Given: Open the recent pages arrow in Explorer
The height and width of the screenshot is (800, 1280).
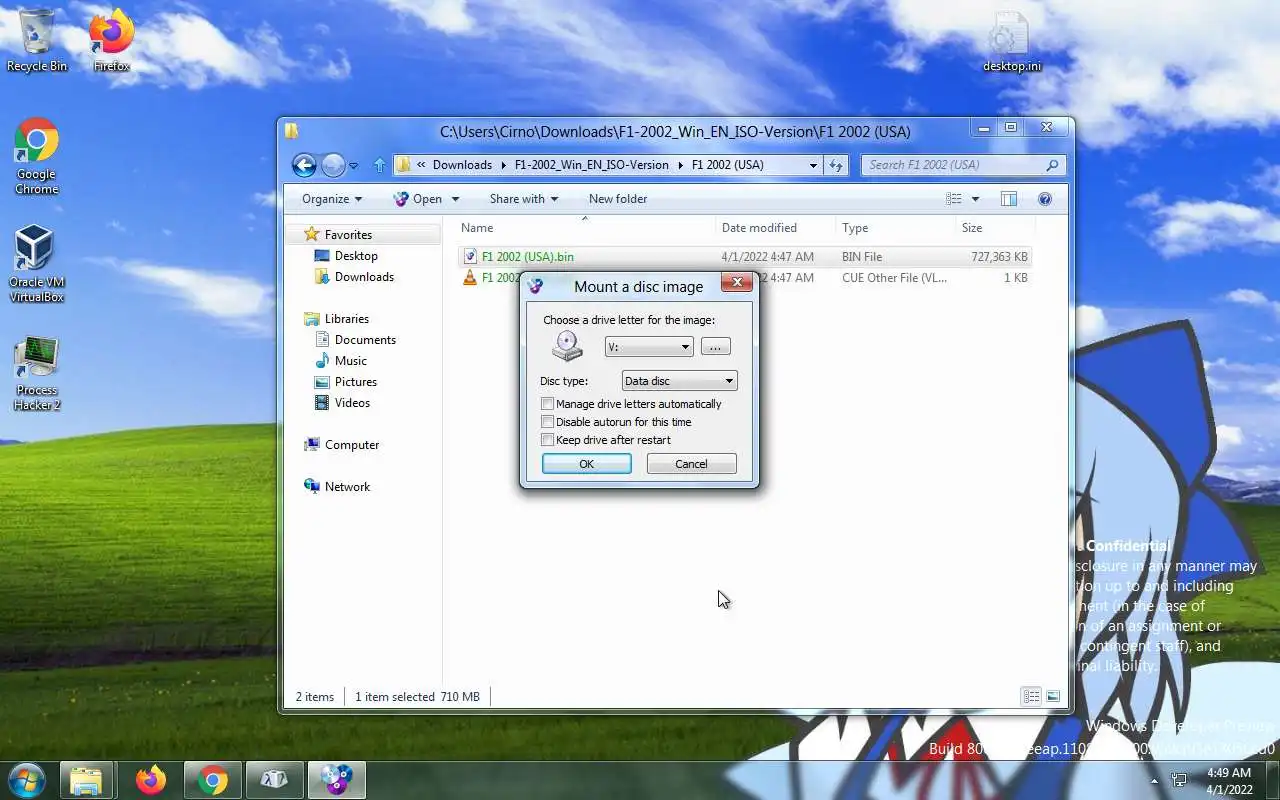Looking at the screenshot, I should (353, 166).
